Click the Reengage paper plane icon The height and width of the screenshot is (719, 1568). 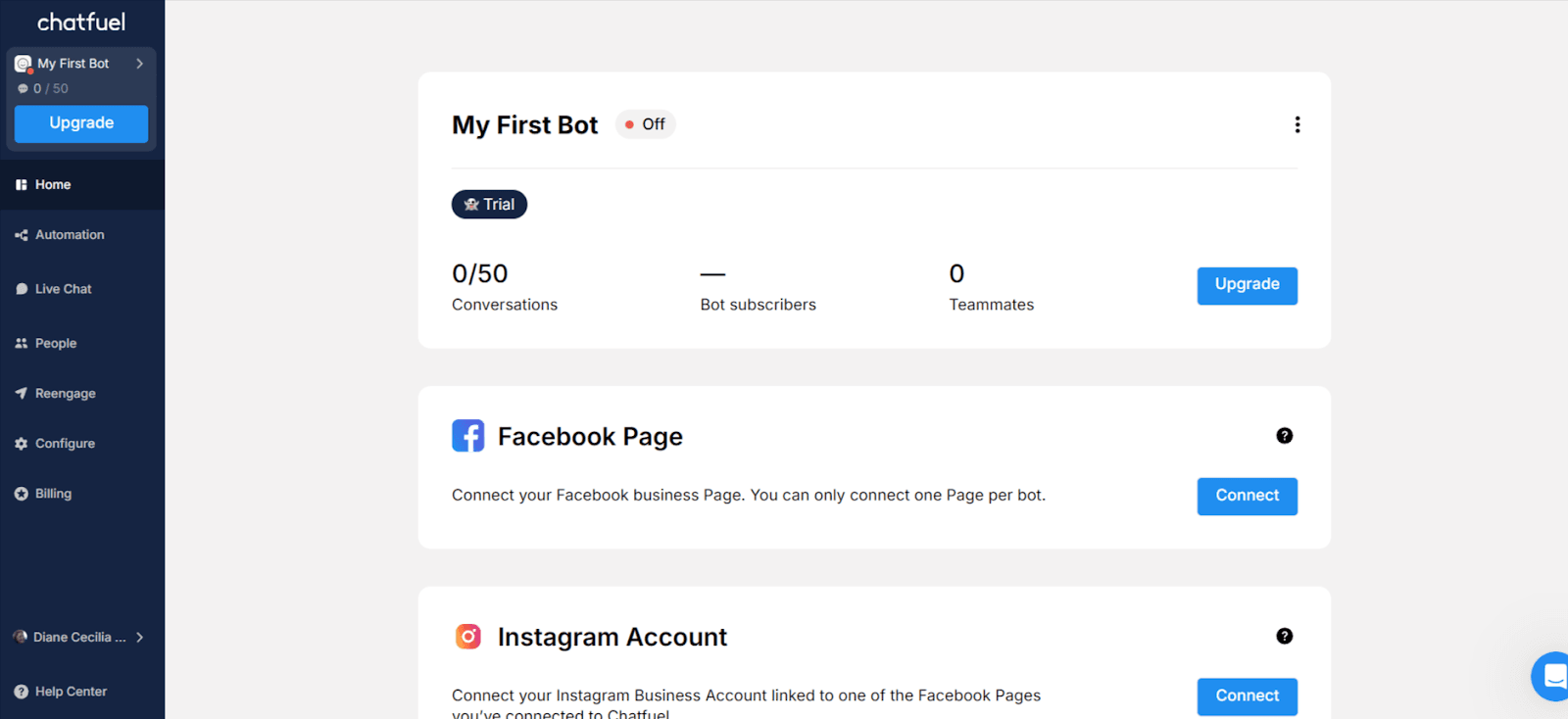coord(21,393)
